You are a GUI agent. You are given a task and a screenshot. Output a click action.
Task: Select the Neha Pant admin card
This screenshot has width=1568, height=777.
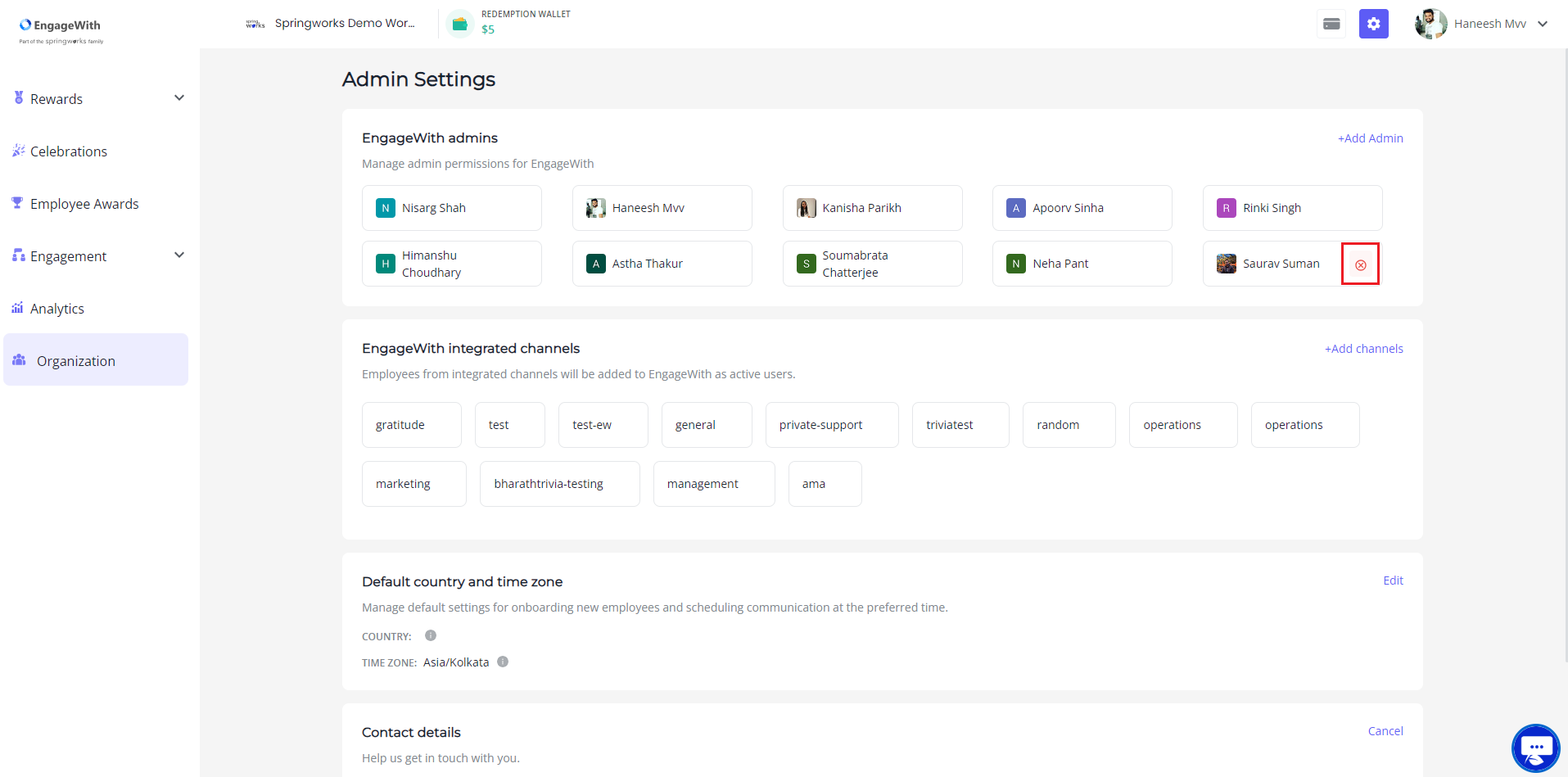click(1082, 264)
